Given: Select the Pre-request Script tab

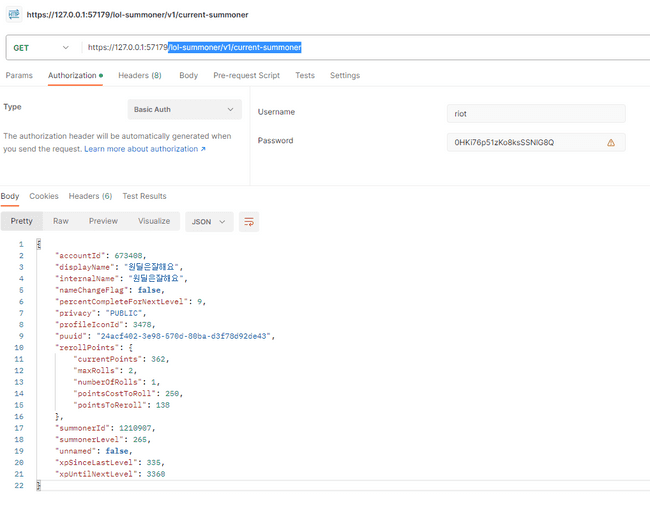Looking at the screenshot, I should pyautogui.click(x=246, y=75).
